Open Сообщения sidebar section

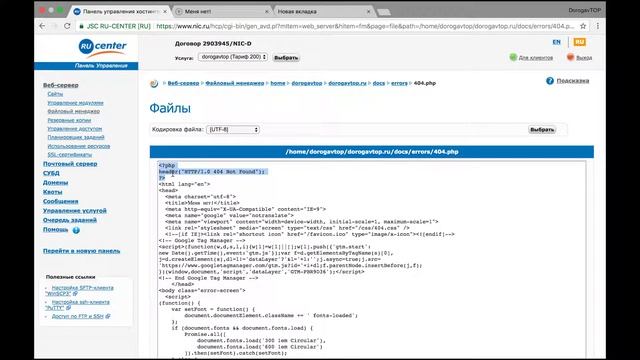[60, 201]
